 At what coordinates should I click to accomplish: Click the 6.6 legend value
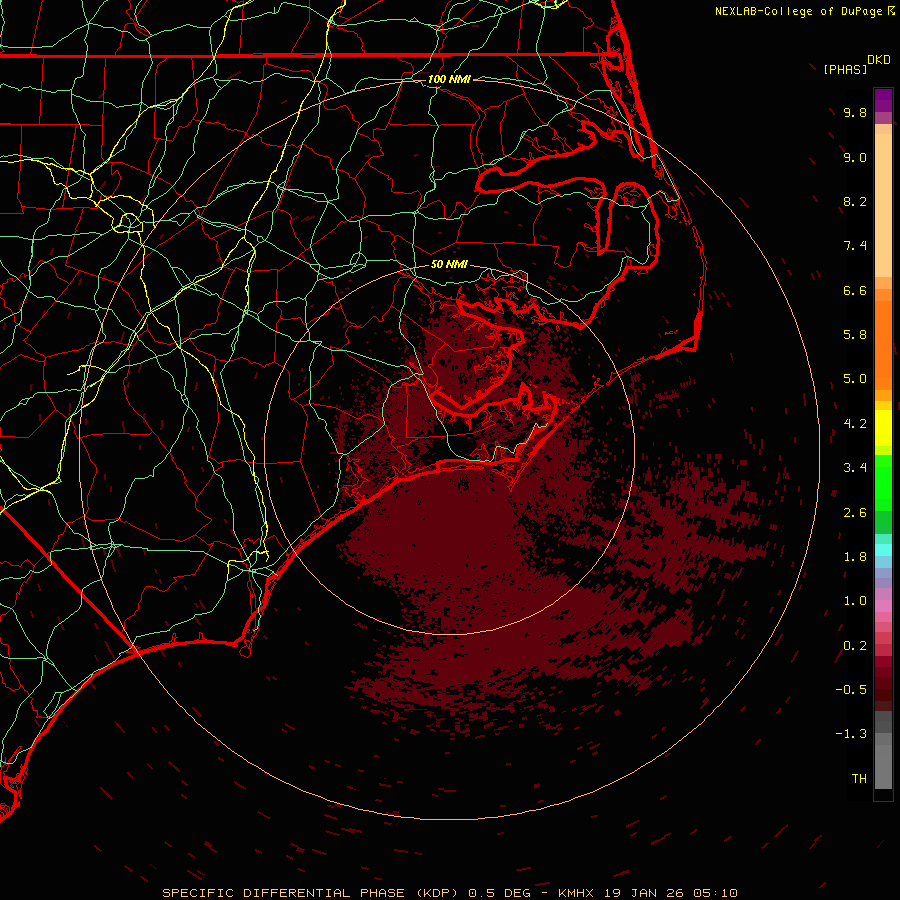(855, 290)
